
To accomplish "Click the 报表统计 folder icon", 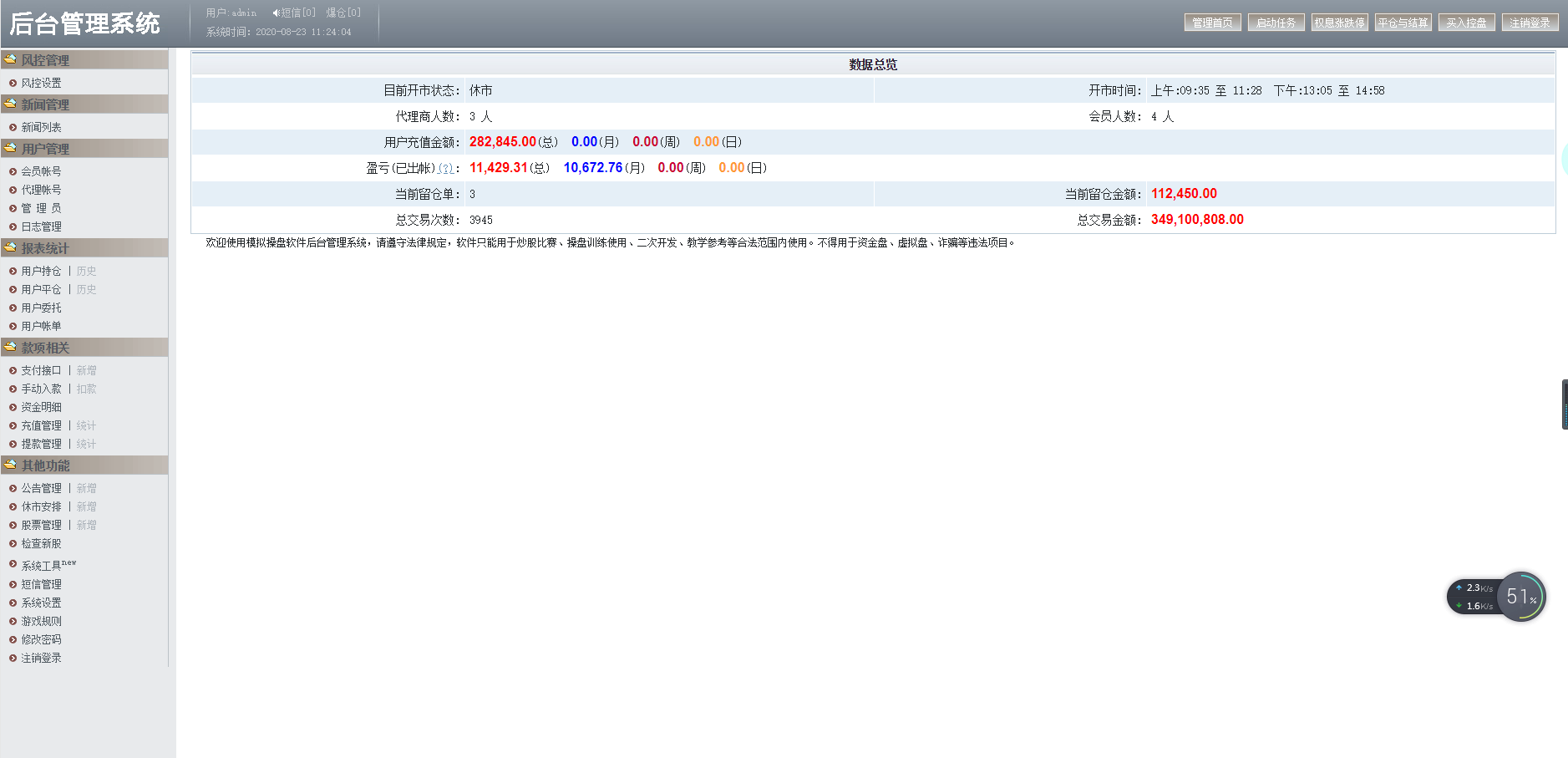I will [10, 247].
